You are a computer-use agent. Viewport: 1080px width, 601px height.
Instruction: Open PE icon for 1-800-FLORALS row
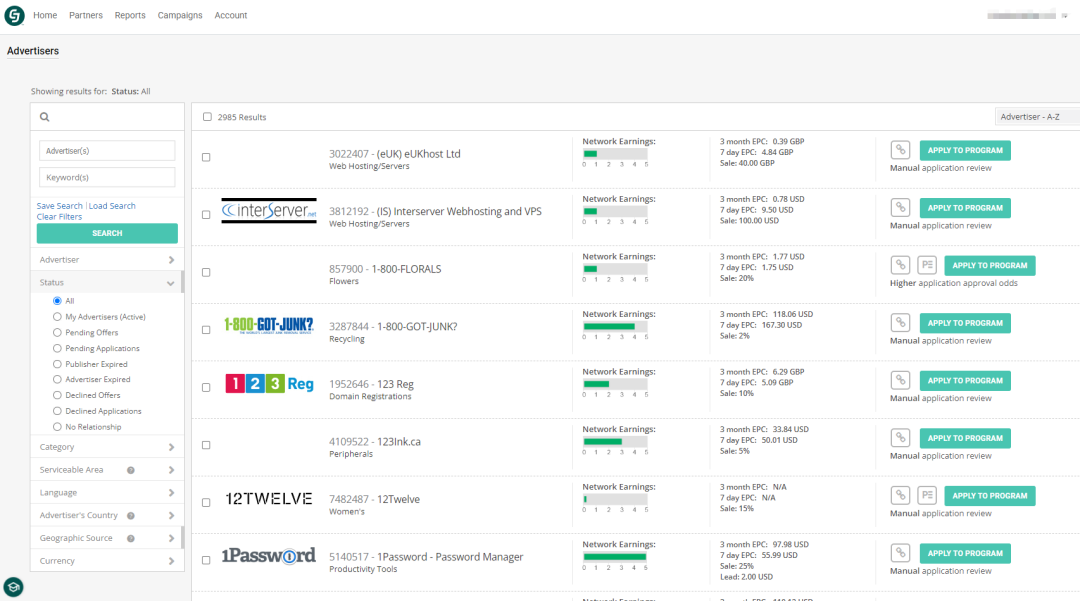click(x=927, y=265)
